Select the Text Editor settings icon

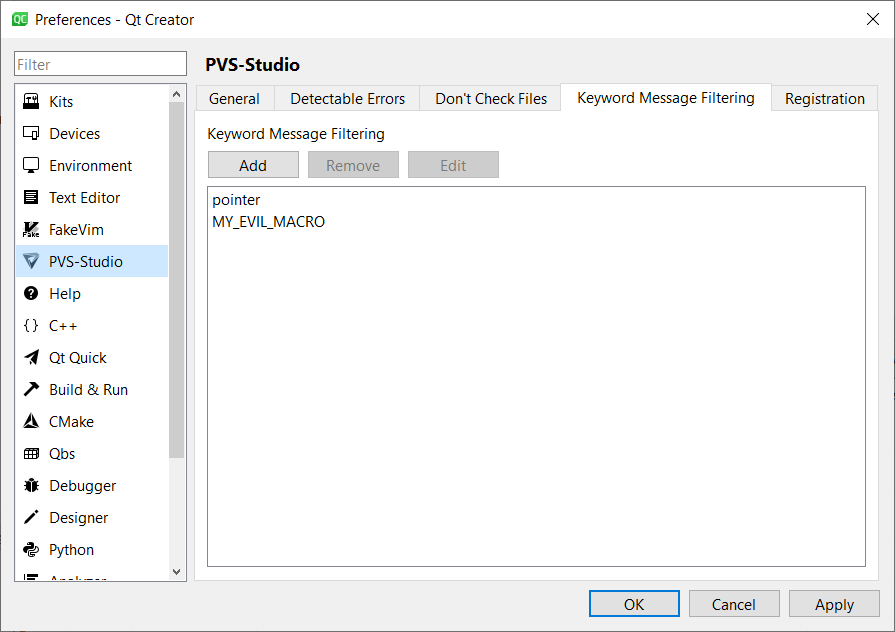[84, 197]
